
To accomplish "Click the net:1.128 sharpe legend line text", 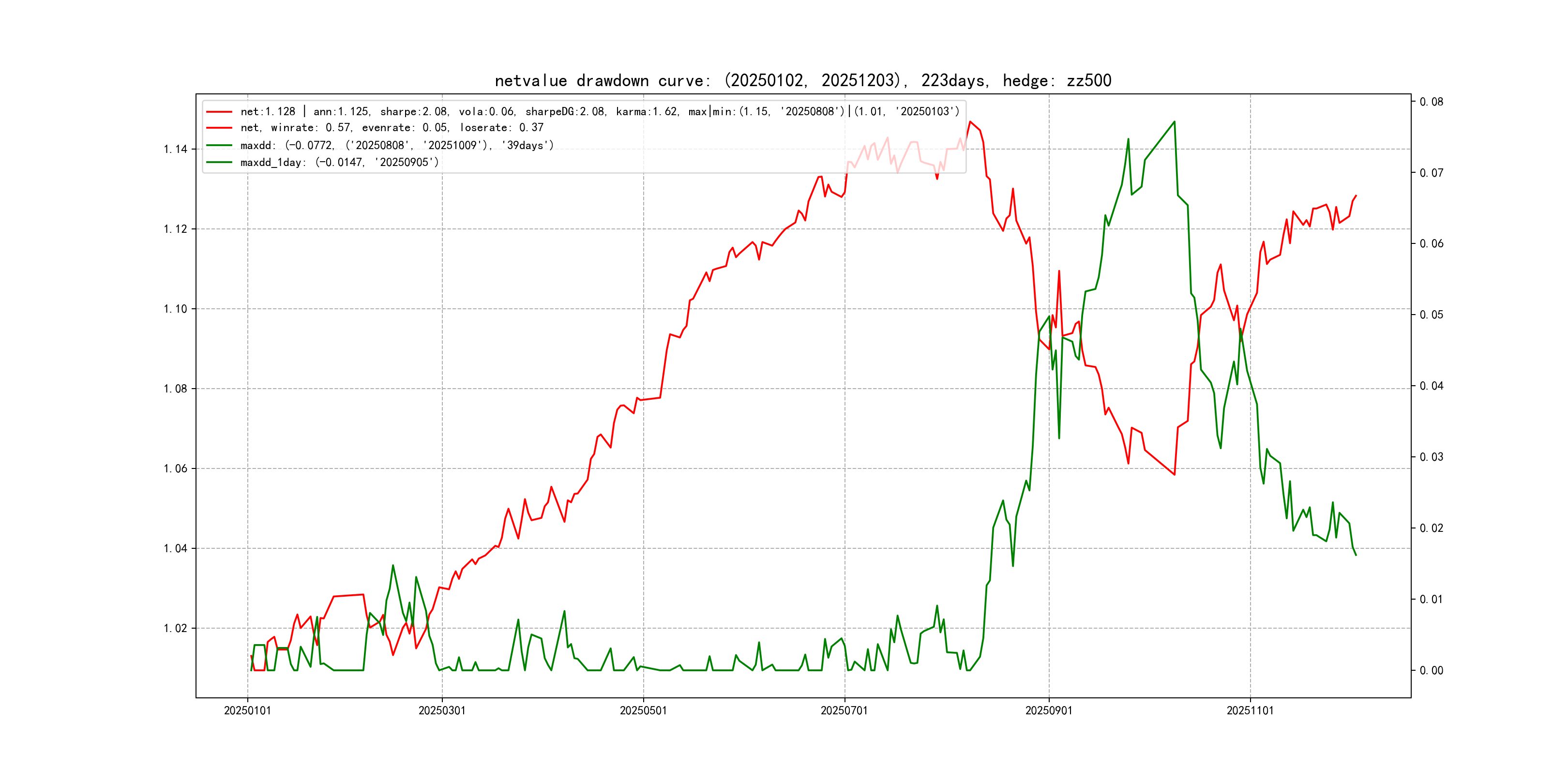I will (x=599, y=111).
